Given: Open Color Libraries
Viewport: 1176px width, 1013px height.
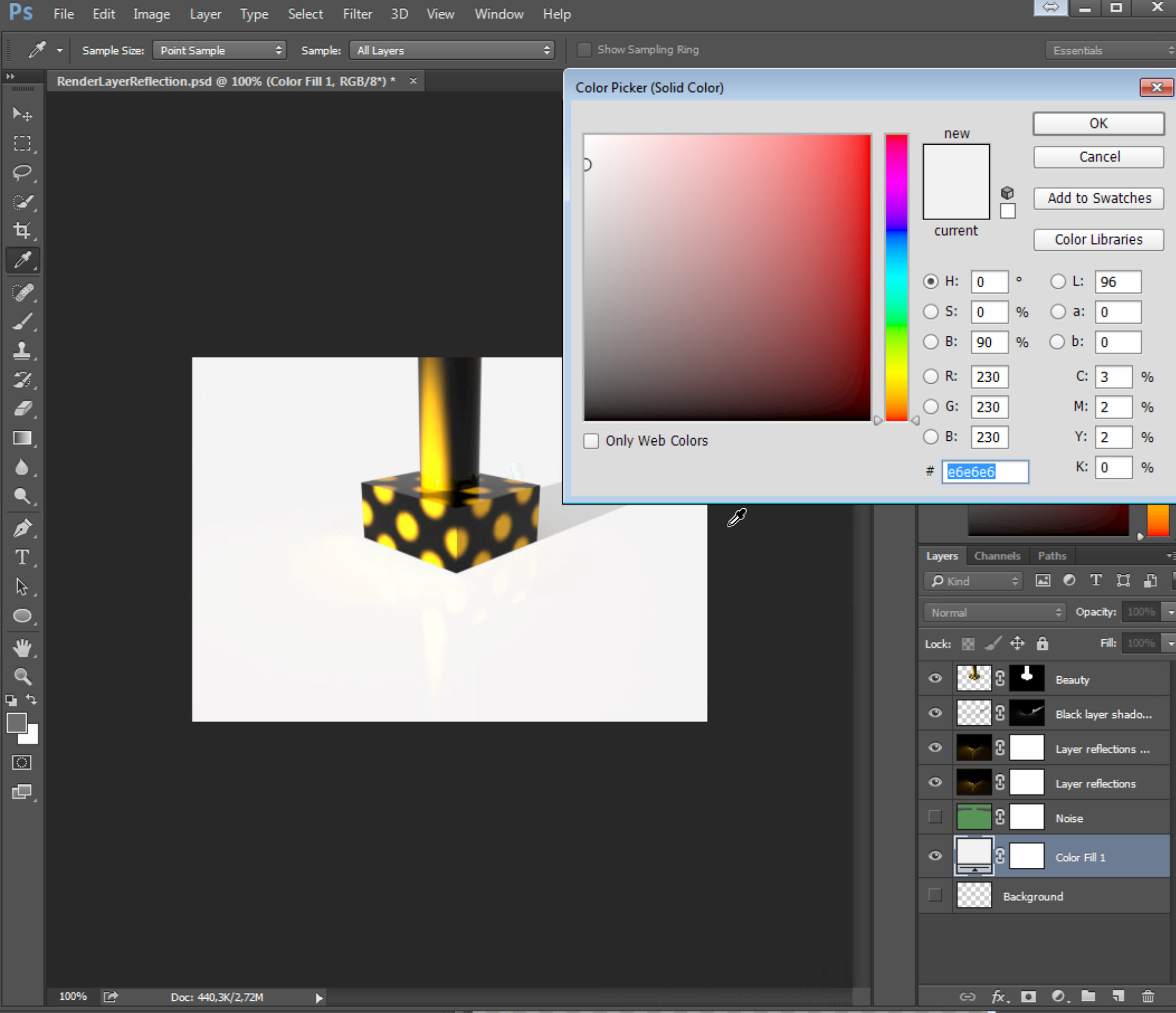Looking at the screenshot, I should click(1098, 240).
